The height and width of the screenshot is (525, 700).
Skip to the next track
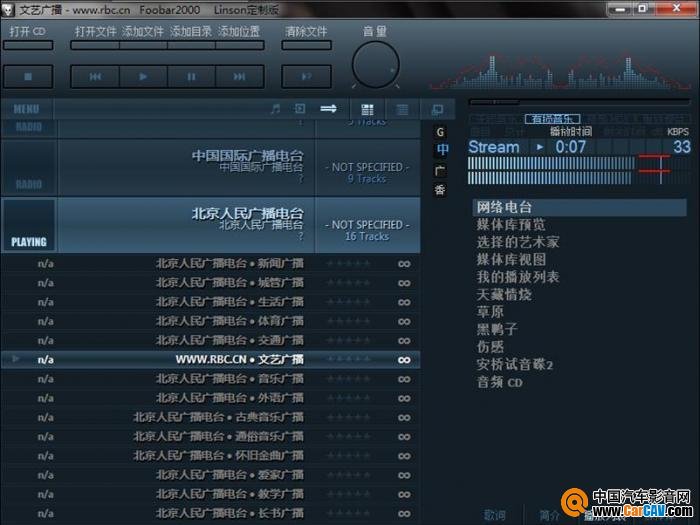coord(240,76)
